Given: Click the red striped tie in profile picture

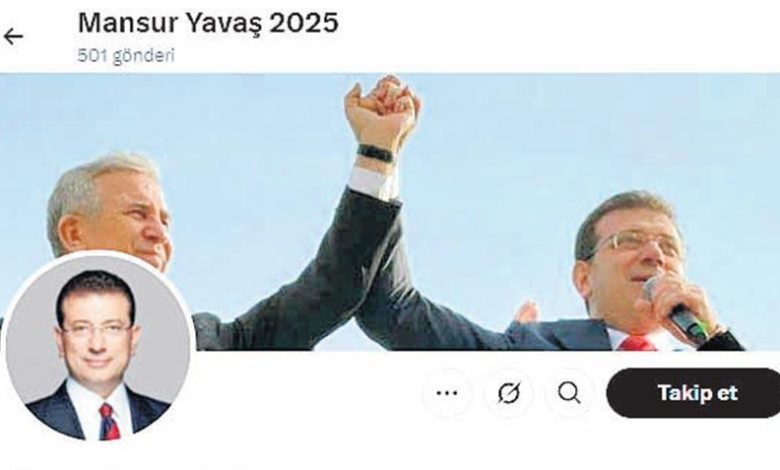Looking at the screenshot, I should coord(109,421).
